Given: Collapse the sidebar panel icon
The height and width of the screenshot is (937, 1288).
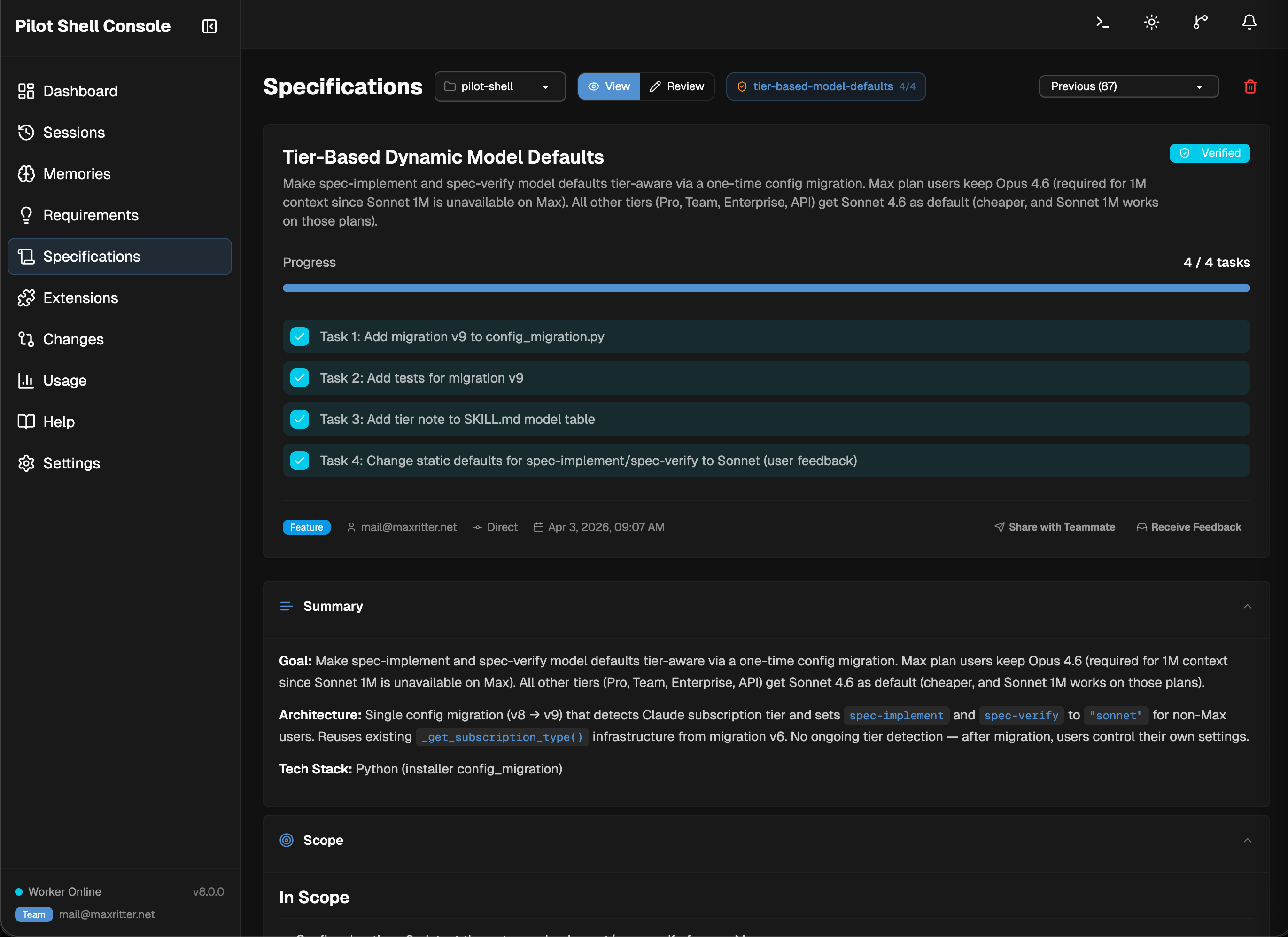Looking at the screenshot, I should 209,26.
